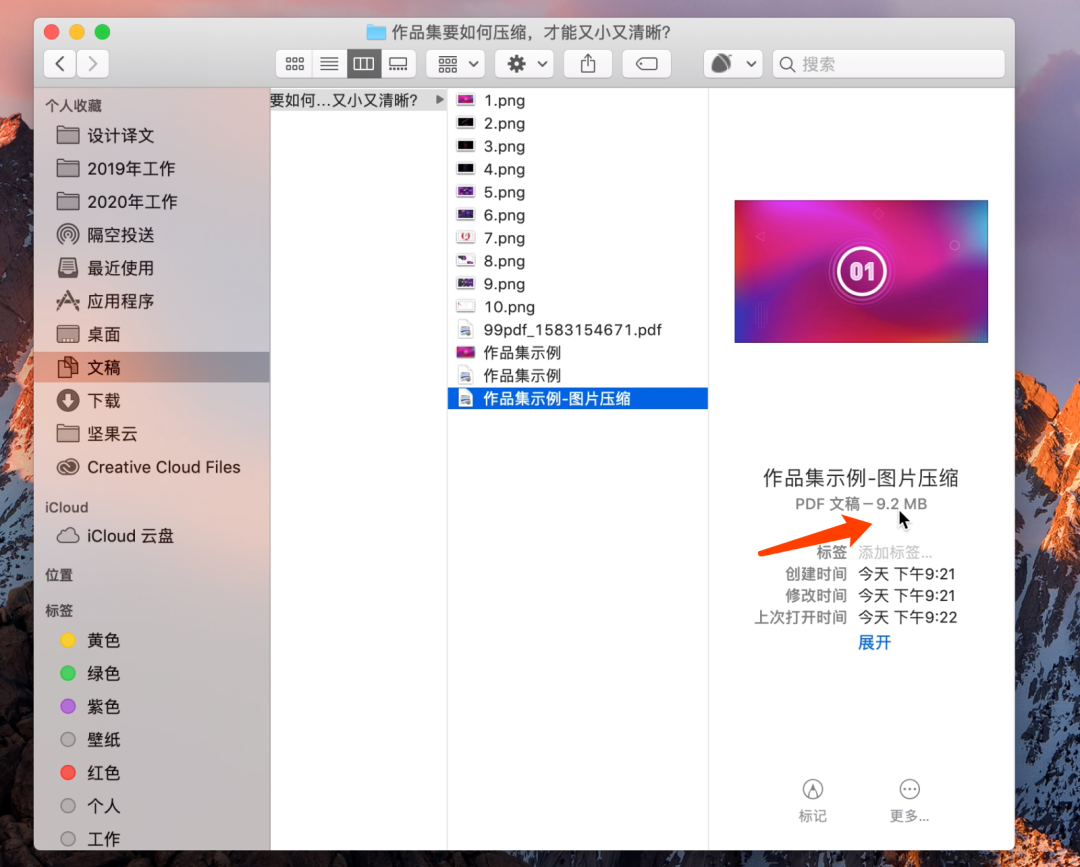Click the back navigation button

pyautogui.click(x=60, y=63)
